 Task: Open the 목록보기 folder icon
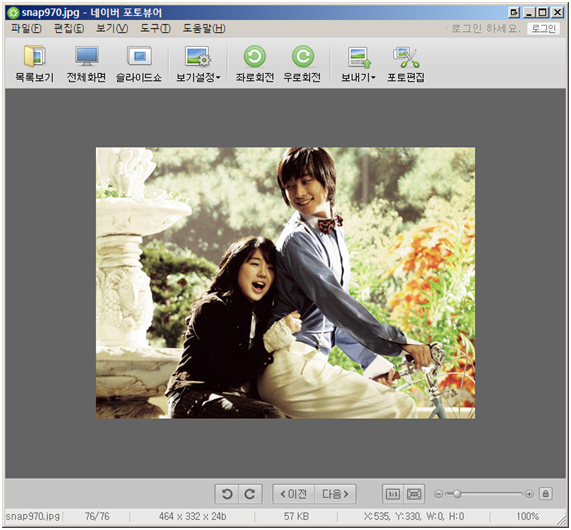click(x=34, y=64)
